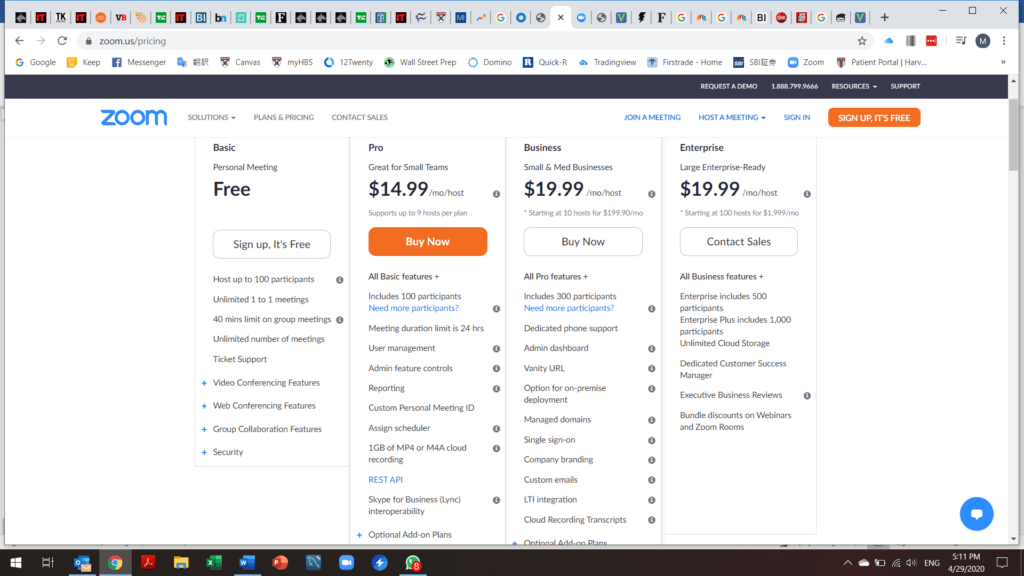
Task: Click info icon beside Vanity URL
Action: pyautogui.click(x=652, y=368)
